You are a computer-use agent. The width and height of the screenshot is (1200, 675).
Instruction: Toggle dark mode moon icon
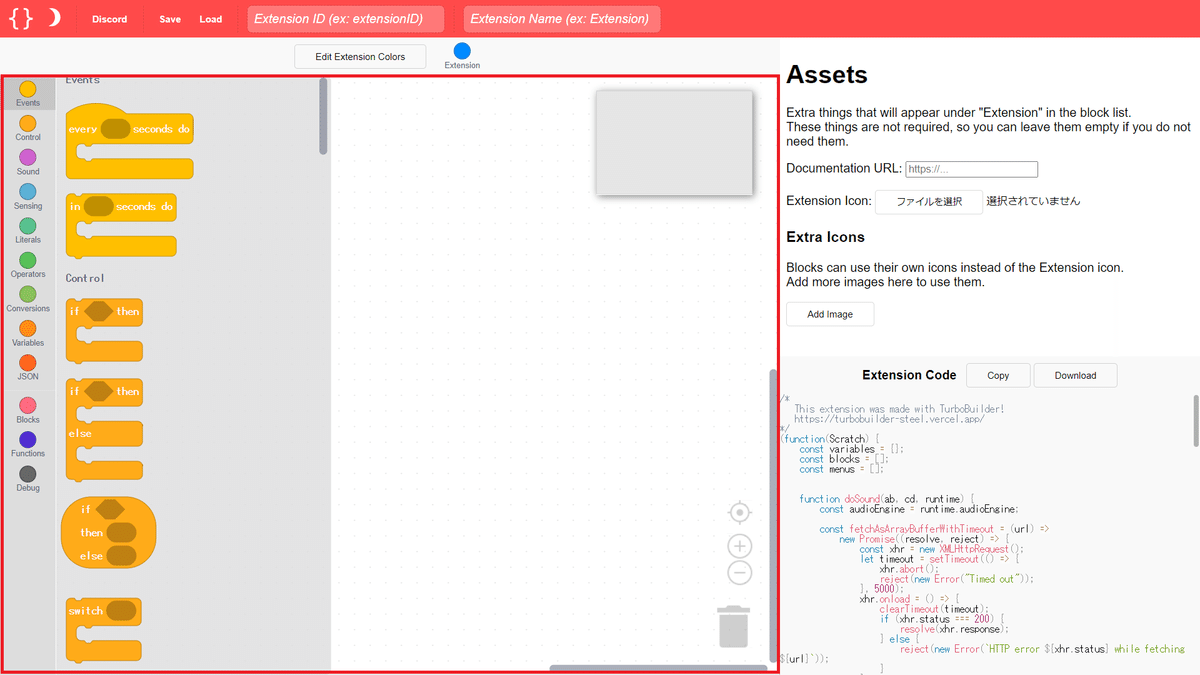tap(54, 18)
